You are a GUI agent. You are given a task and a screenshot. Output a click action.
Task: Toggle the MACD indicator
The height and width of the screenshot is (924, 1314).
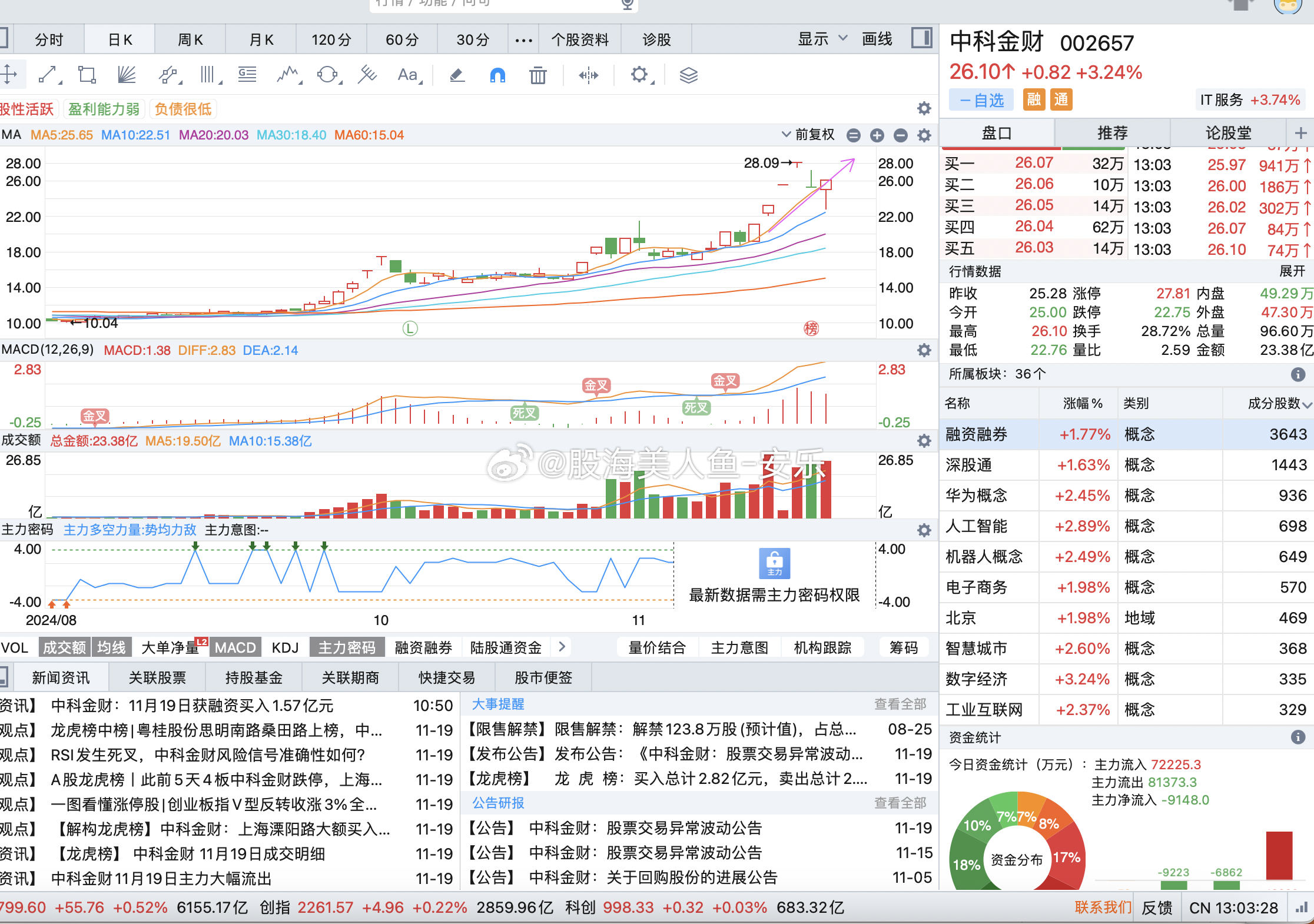pyautogui.click(x=235, y=647)
